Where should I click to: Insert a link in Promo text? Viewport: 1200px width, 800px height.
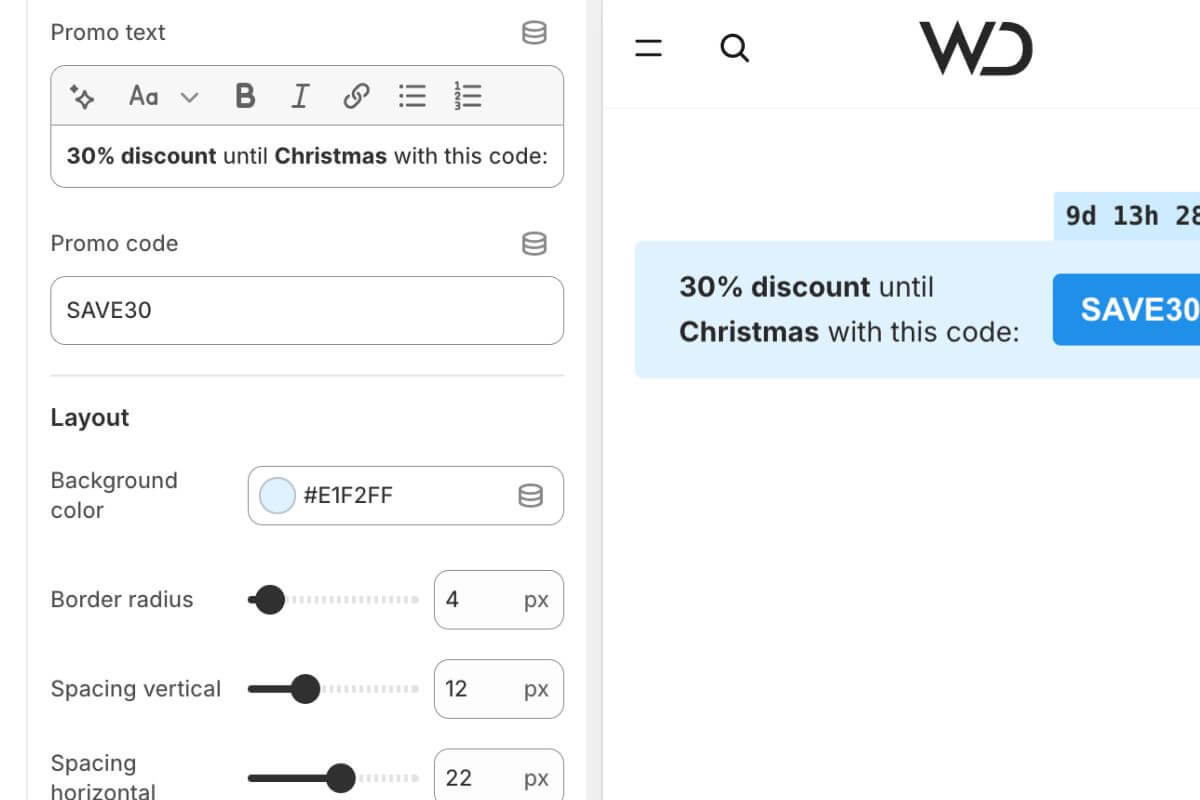point(355,96)
